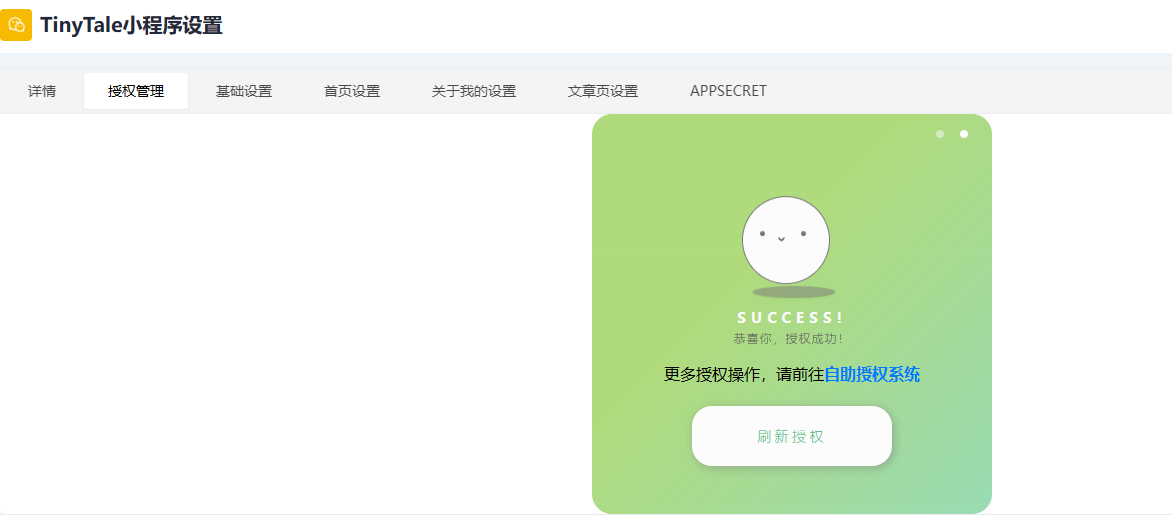Click the text 恭喜你，授权成功!
1172x515 pixels.
coord(789,339)
